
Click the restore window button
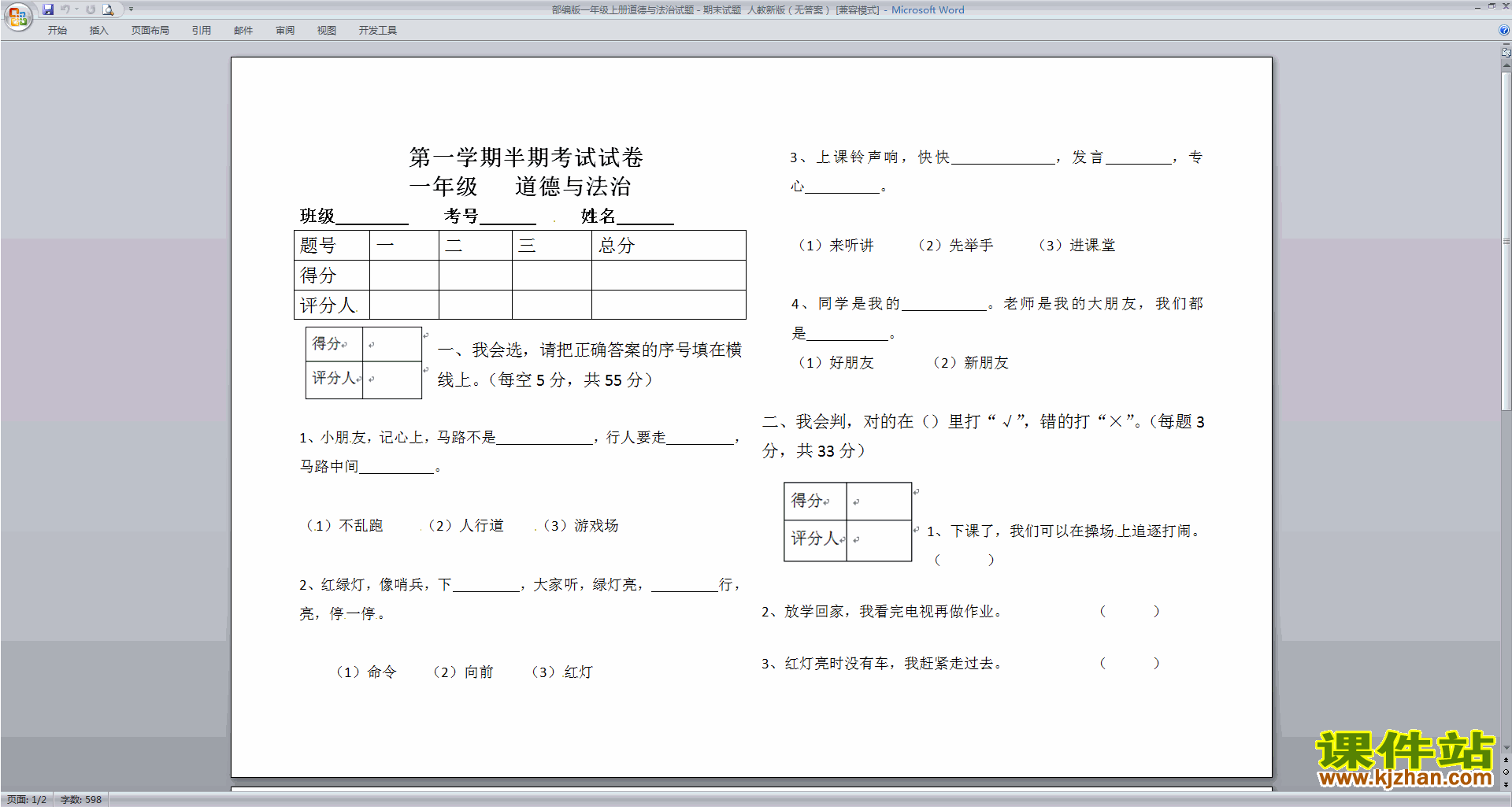(x=1492, y=7)
